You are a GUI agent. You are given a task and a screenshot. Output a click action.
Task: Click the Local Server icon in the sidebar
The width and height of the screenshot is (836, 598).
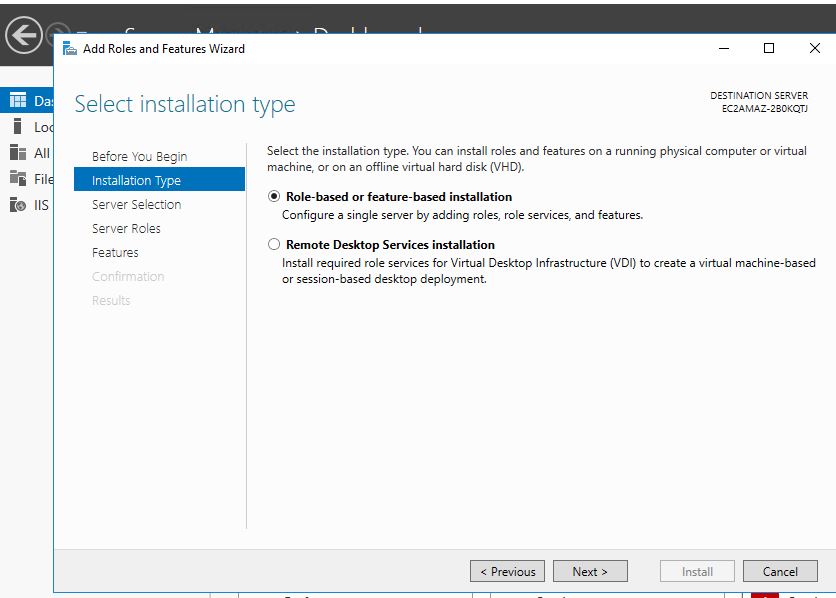click(x=17, y=127)
